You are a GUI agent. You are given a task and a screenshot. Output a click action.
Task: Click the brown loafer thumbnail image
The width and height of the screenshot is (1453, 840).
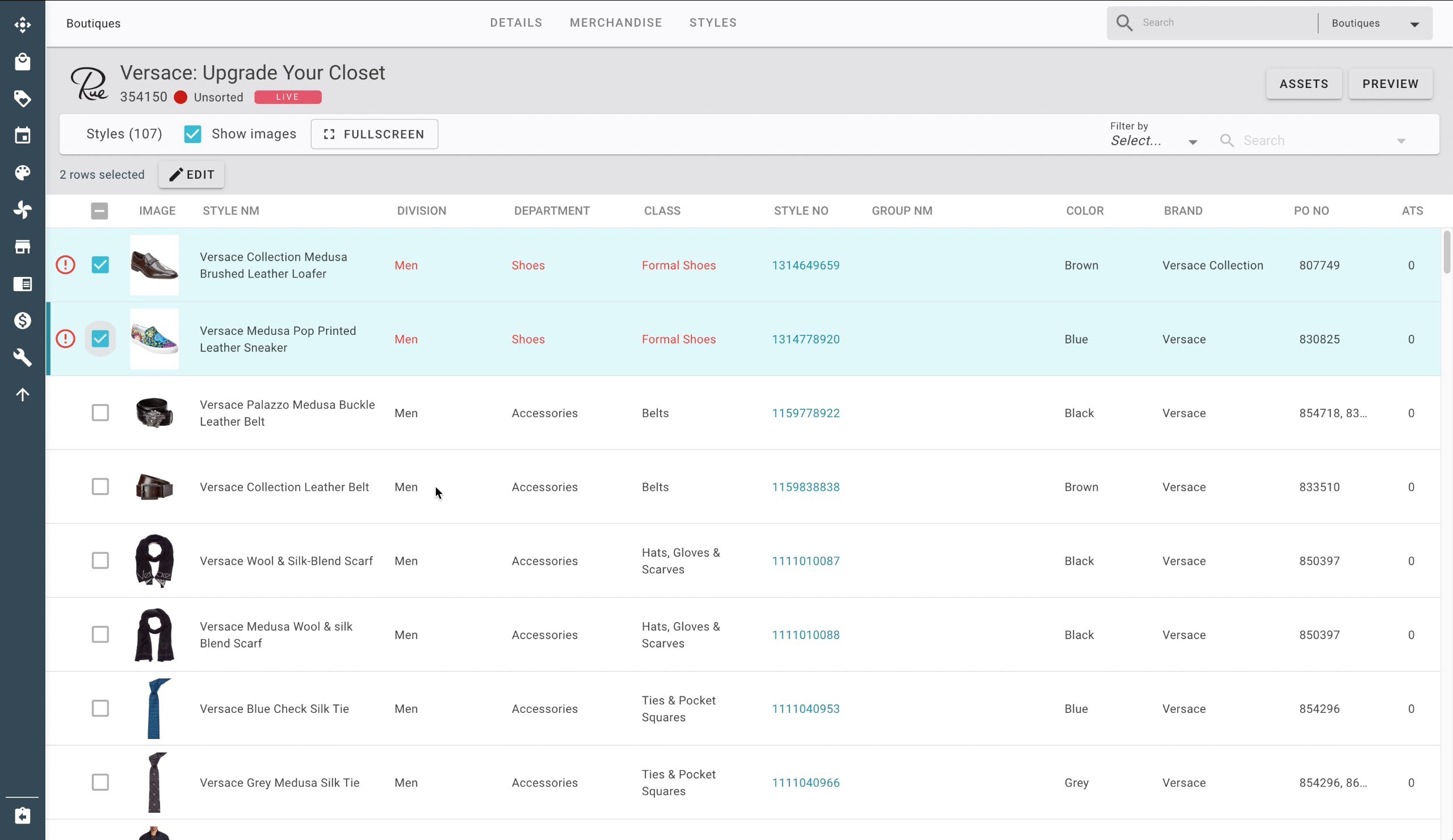click(x=154, y=265)
